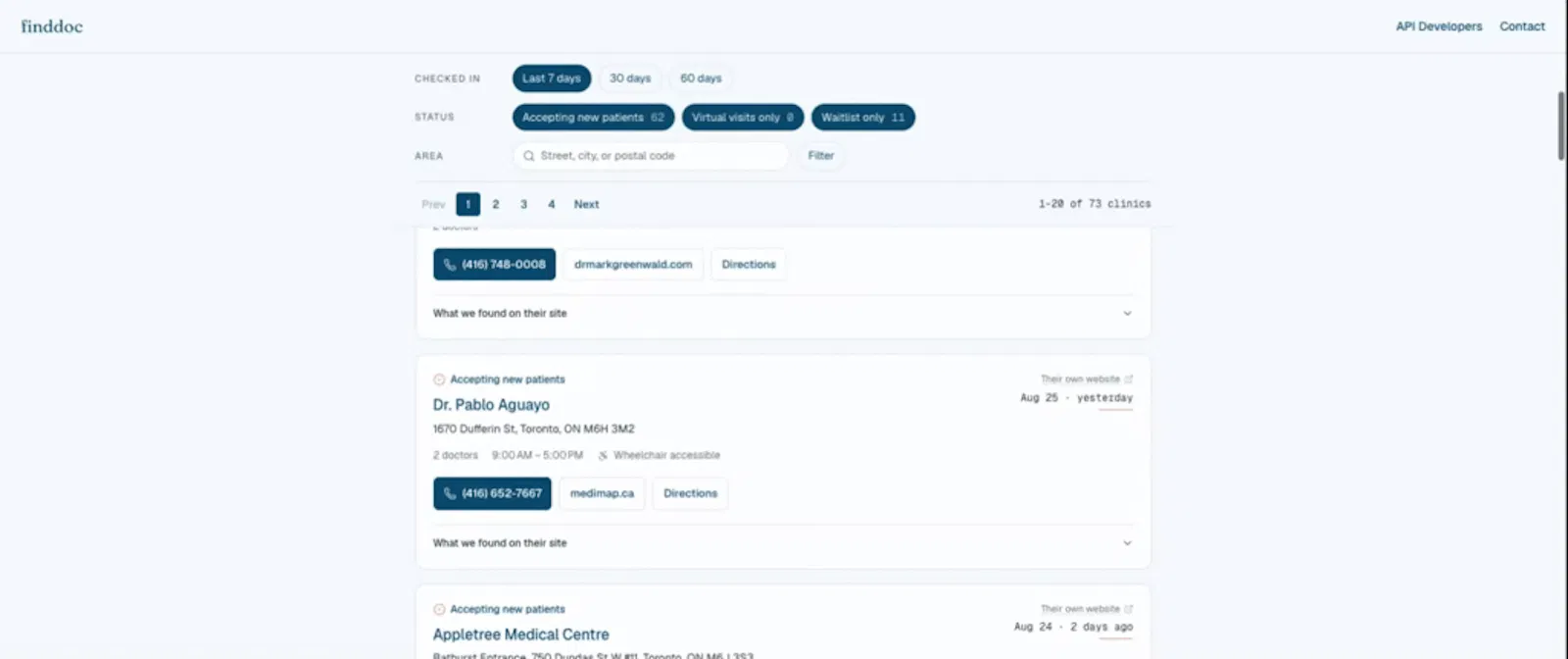
Task: Select the 30 days filter
Action: pyautogui.click(x=630, y=78)
